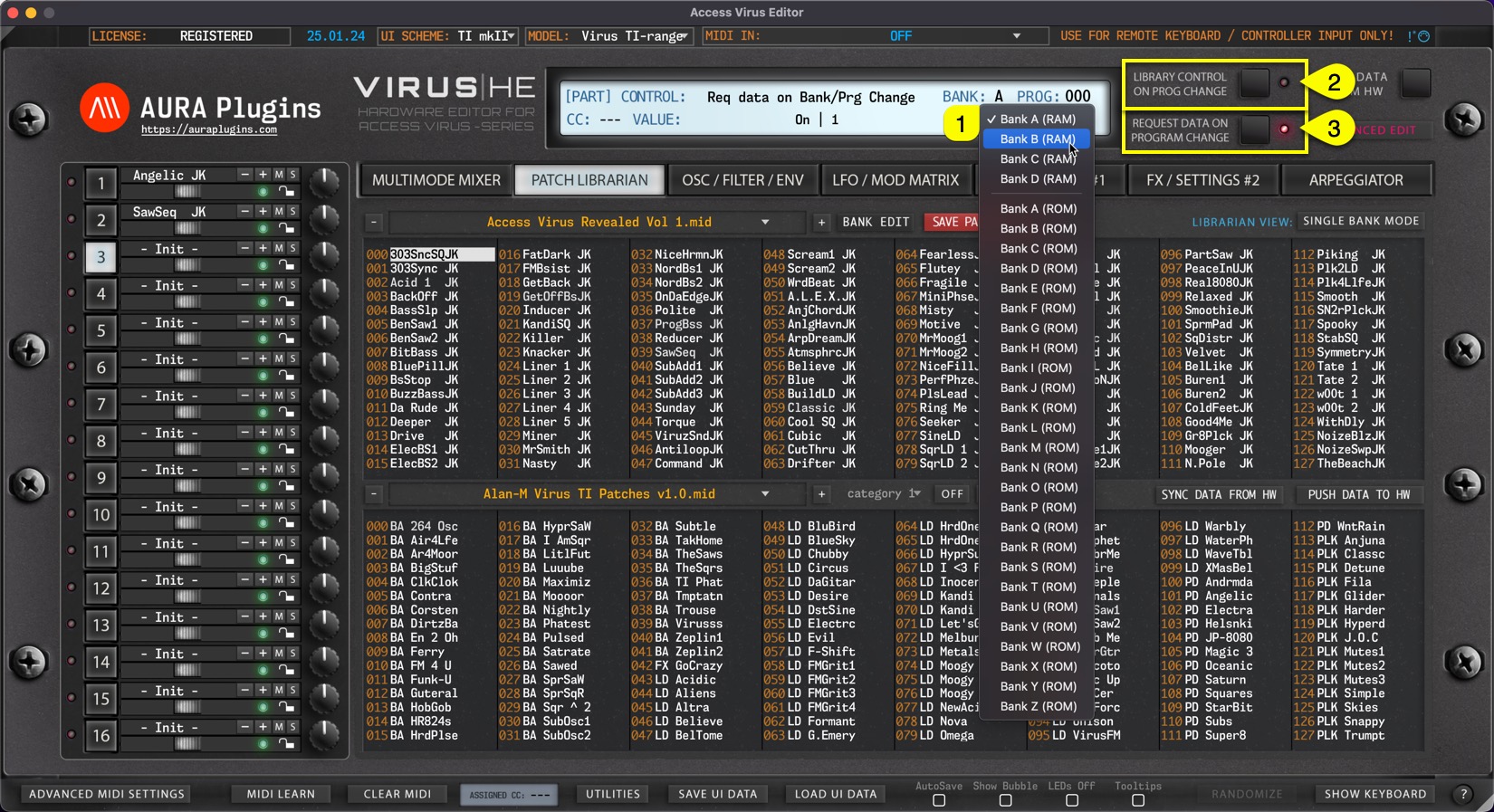Solo part 2 with the S button

click(292, 212)
